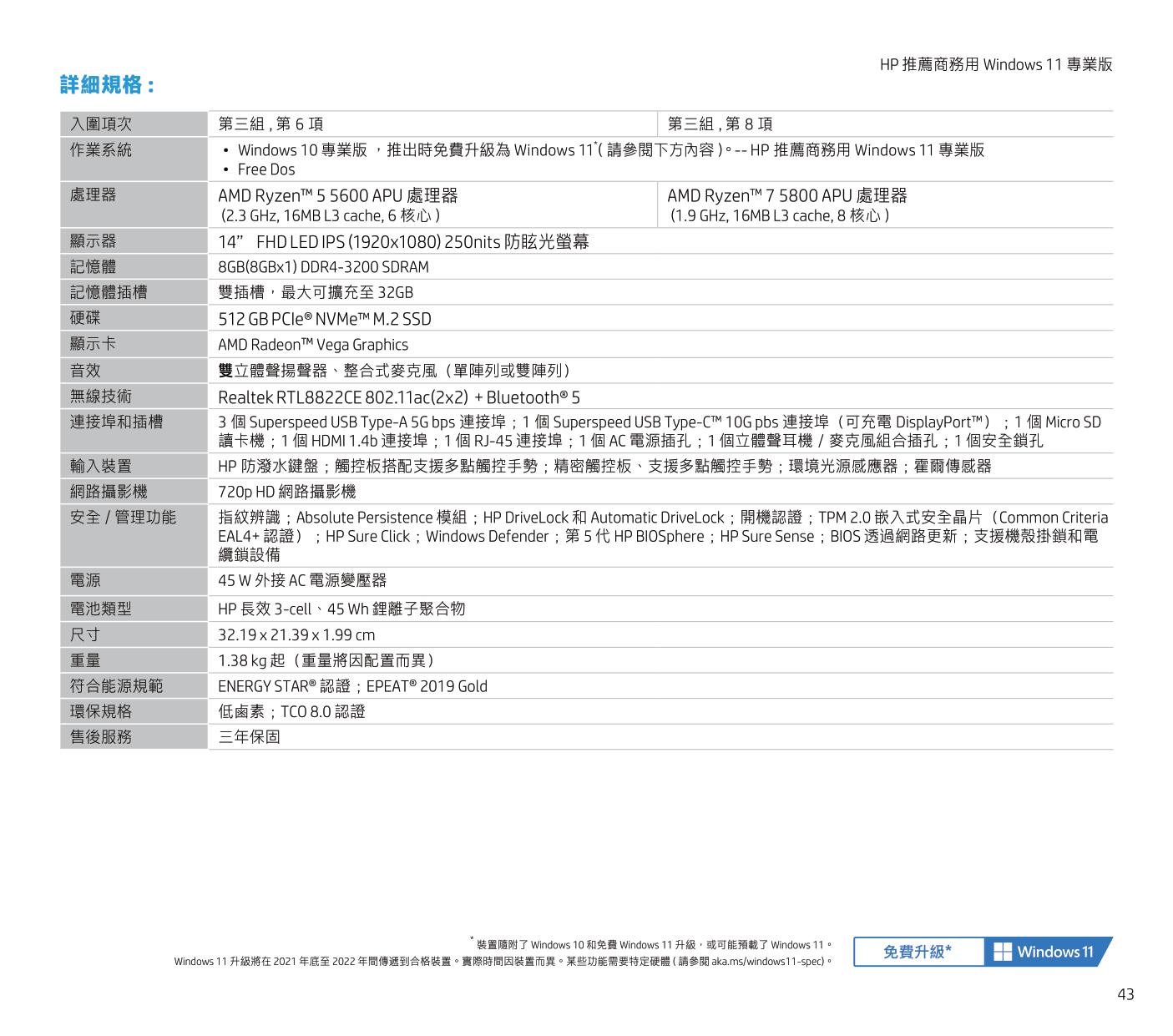1173x1036 pixels.
Task: Click the 讀卡機；1 個 HDMI 1.4b ports line
Action: click(630, 441)
